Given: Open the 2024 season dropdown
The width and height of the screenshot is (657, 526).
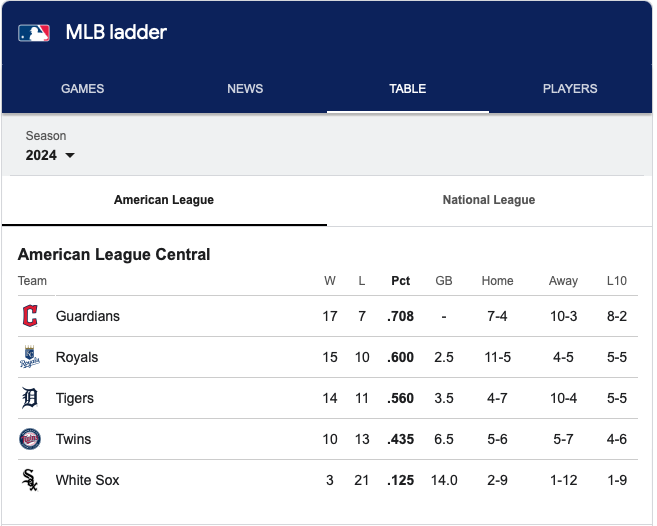Looking at the screenshot, I should (50, 155).
